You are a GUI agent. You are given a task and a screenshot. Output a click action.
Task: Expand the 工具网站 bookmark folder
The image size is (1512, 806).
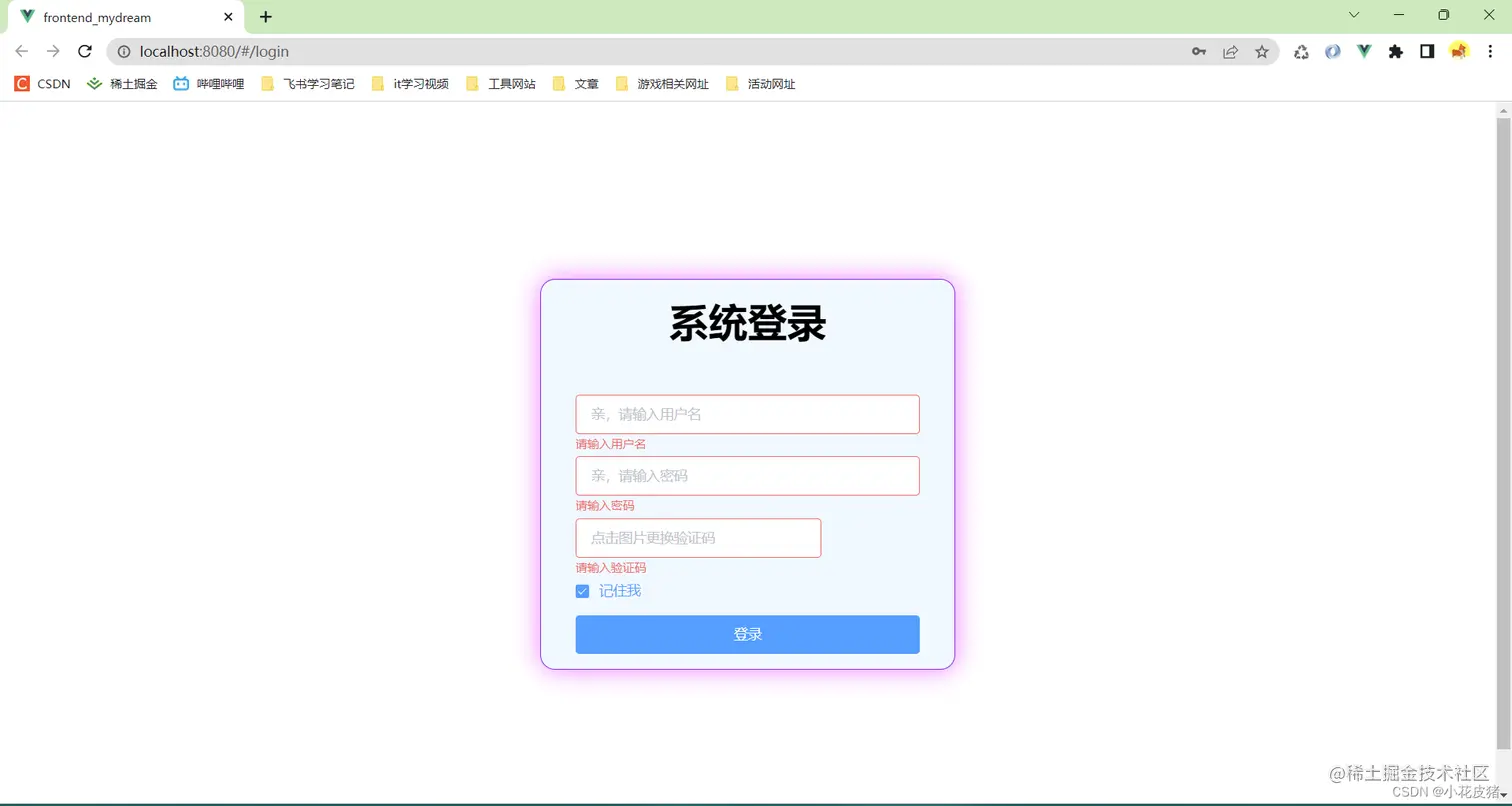point(501,84)
